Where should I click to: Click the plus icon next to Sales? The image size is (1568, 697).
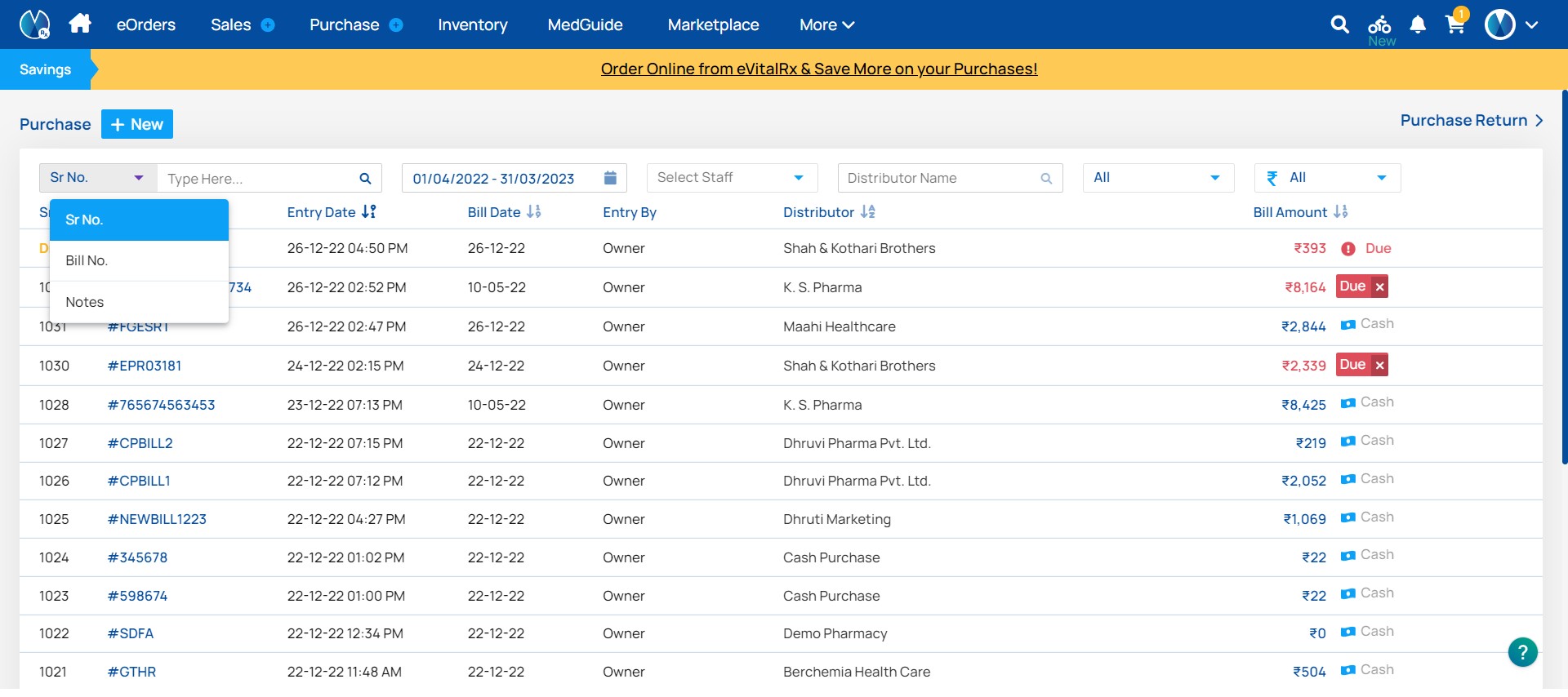[x=267, y=25]
